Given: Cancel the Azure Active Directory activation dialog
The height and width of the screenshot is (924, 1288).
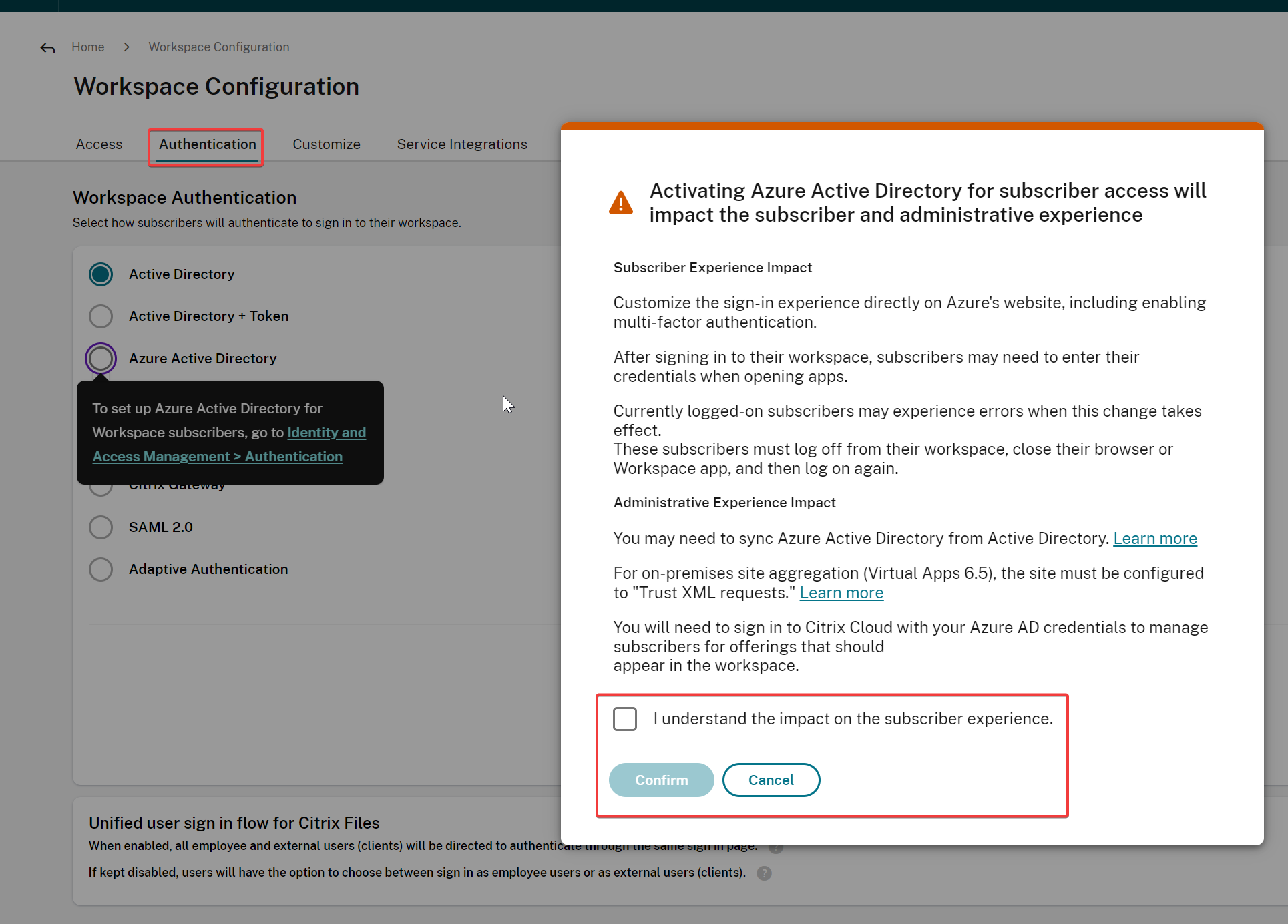Looking at the screenshot, I should (771, 780).
